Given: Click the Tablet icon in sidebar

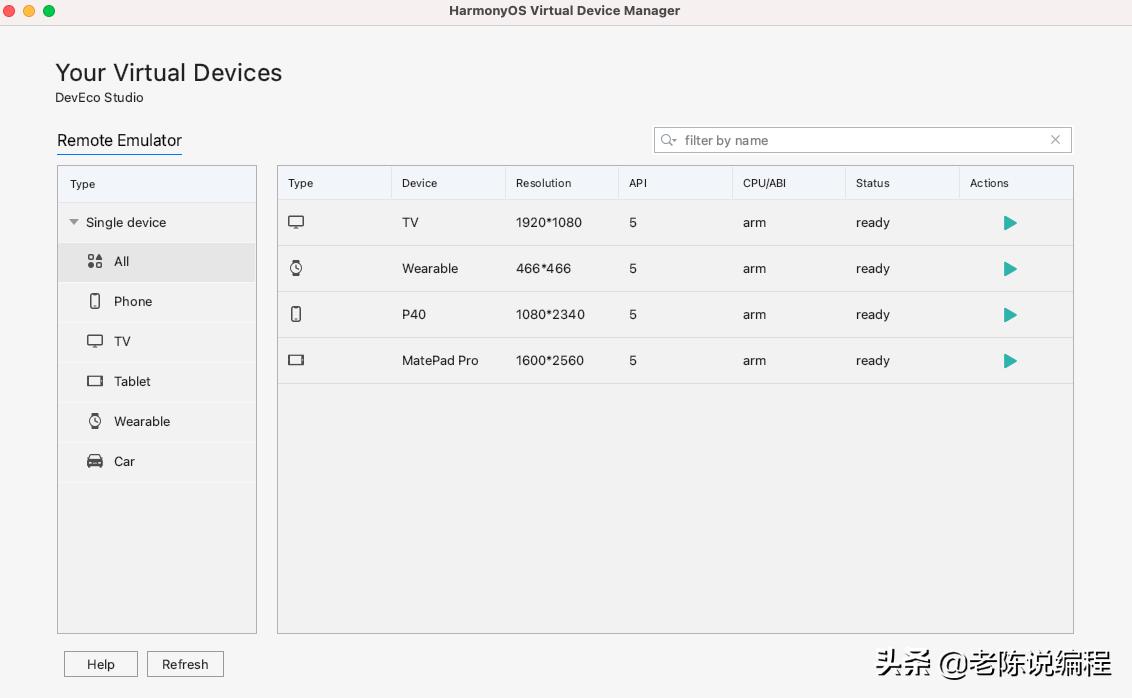Looking at the screenshot, I should click(x=95, y=381).
